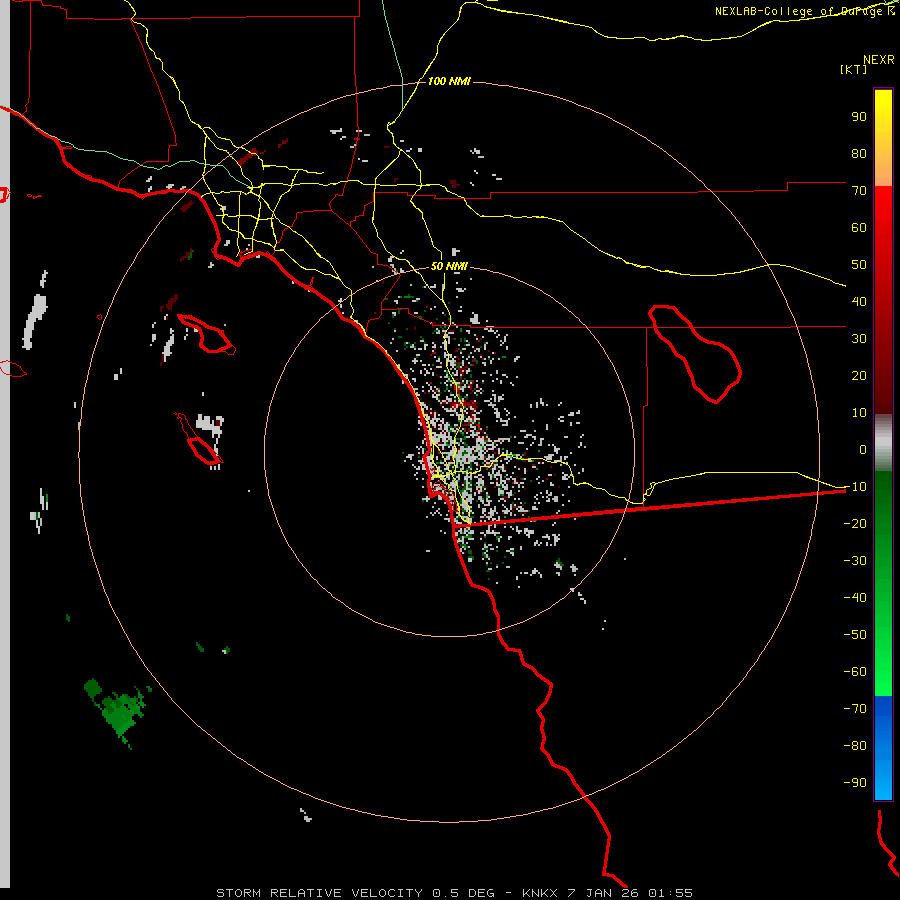The width and height of the screenshot is (900, 900).
Task: Select the -90 label on the velocity scale
Action: point(855,783)
